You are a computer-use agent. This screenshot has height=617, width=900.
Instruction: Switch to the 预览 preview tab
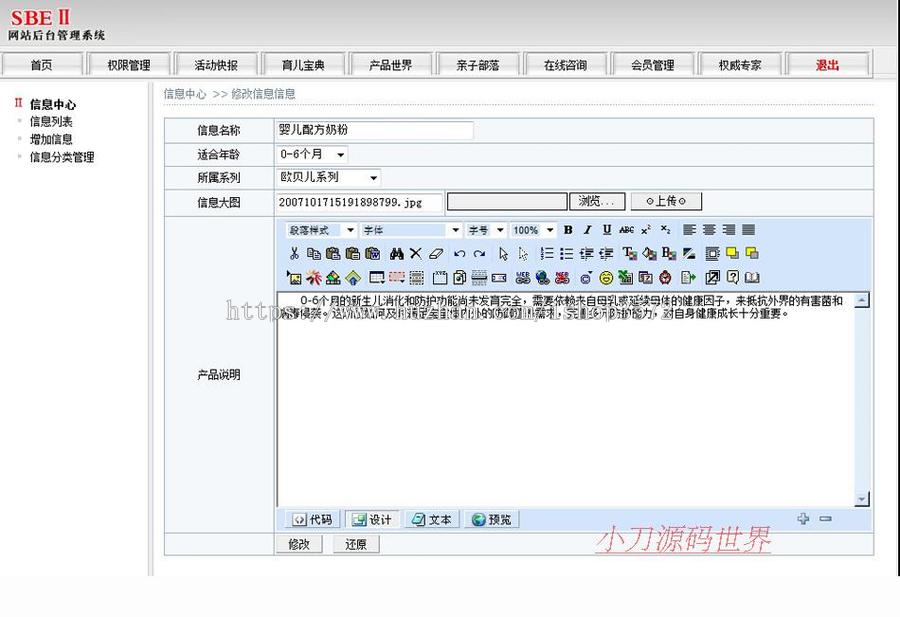pyautogui.click(x=490, y=519)
